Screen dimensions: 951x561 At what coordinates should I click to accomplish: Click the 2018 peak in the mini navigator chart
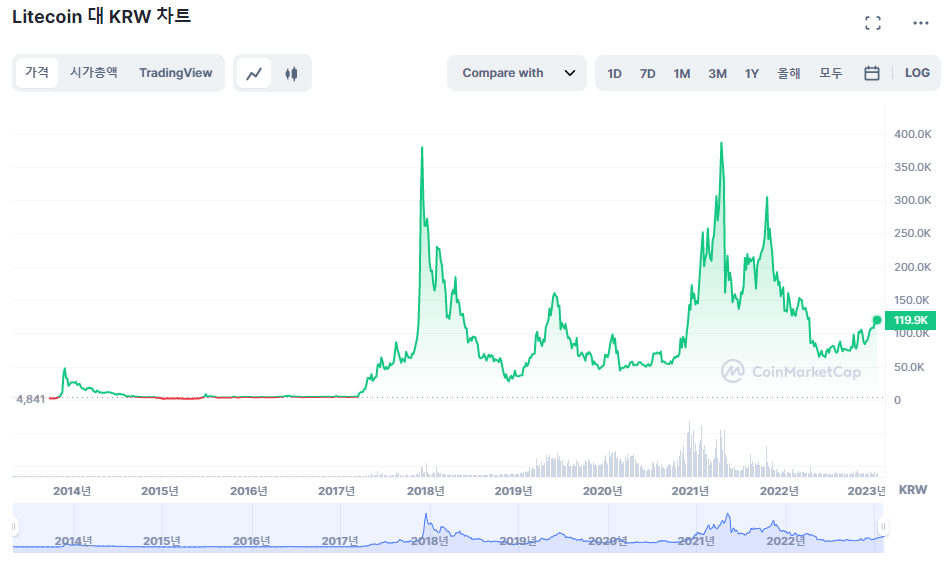click(426, 516)
